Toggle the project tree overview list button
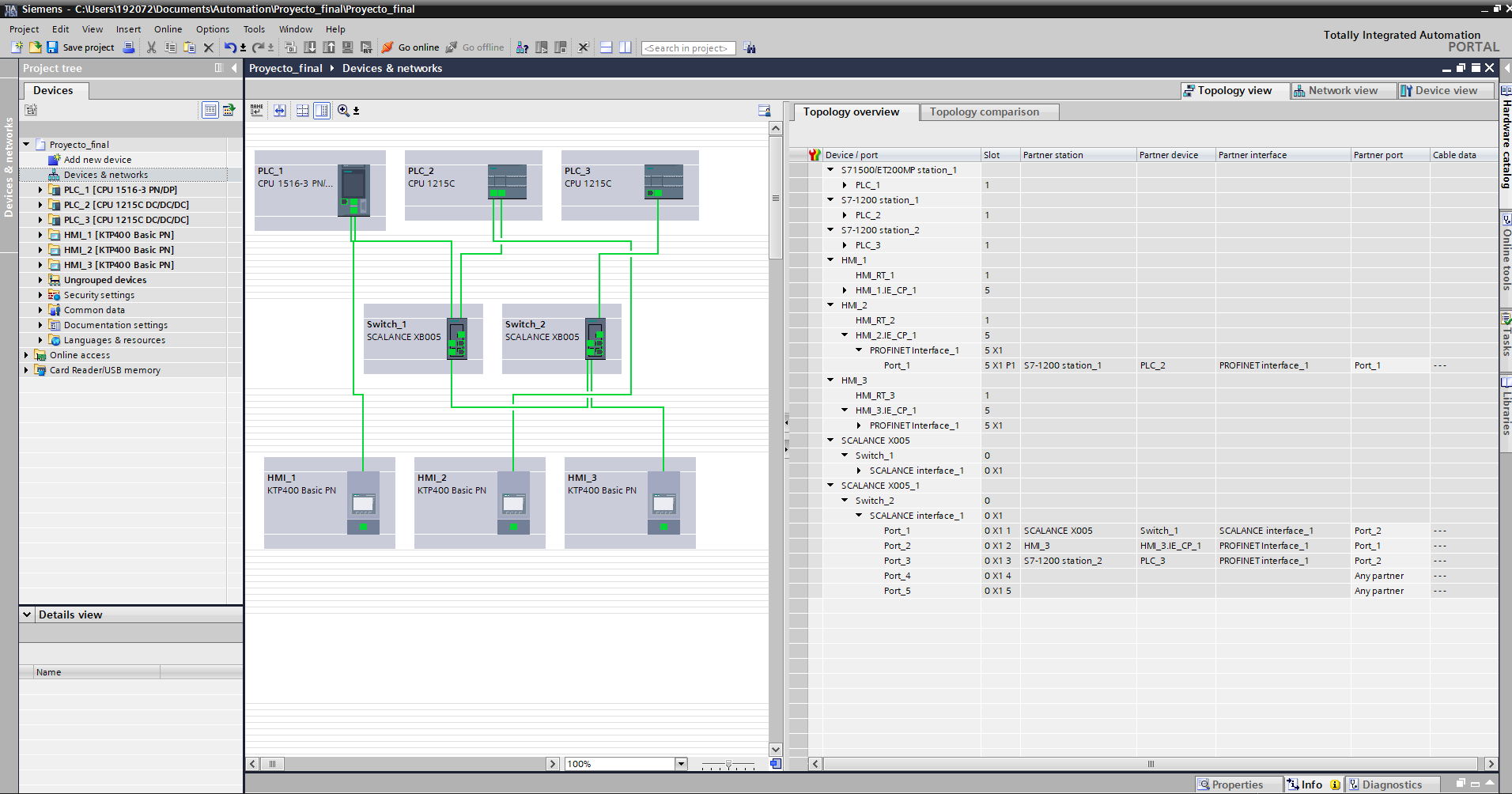 point(210,110)
